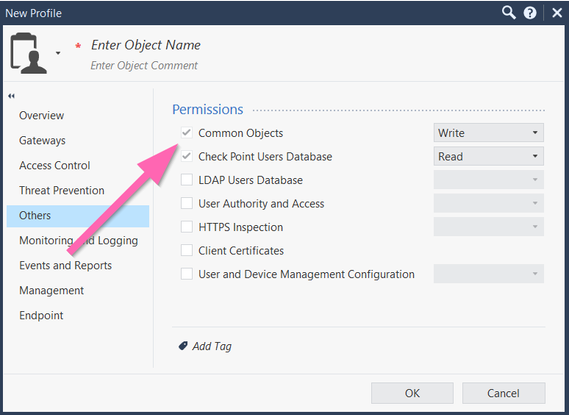Go to the Endpoint section

click(41, 316)
